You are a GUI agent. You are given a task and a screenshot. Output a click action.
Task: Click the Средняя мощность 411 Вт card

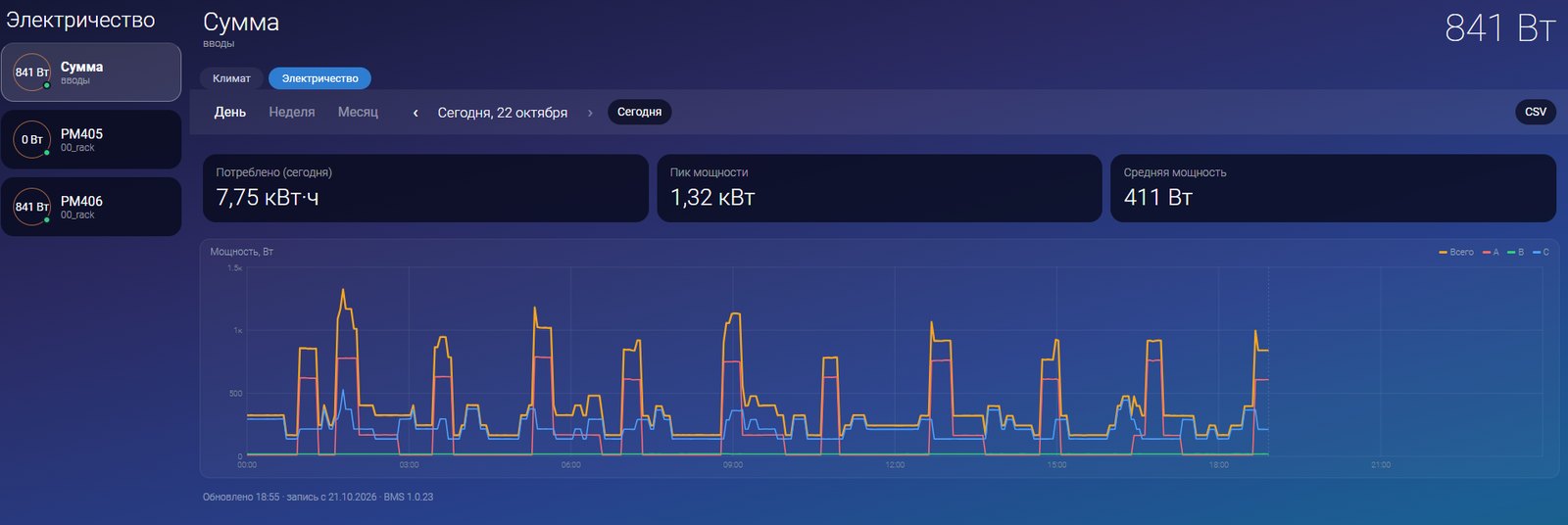[1333, 188]
